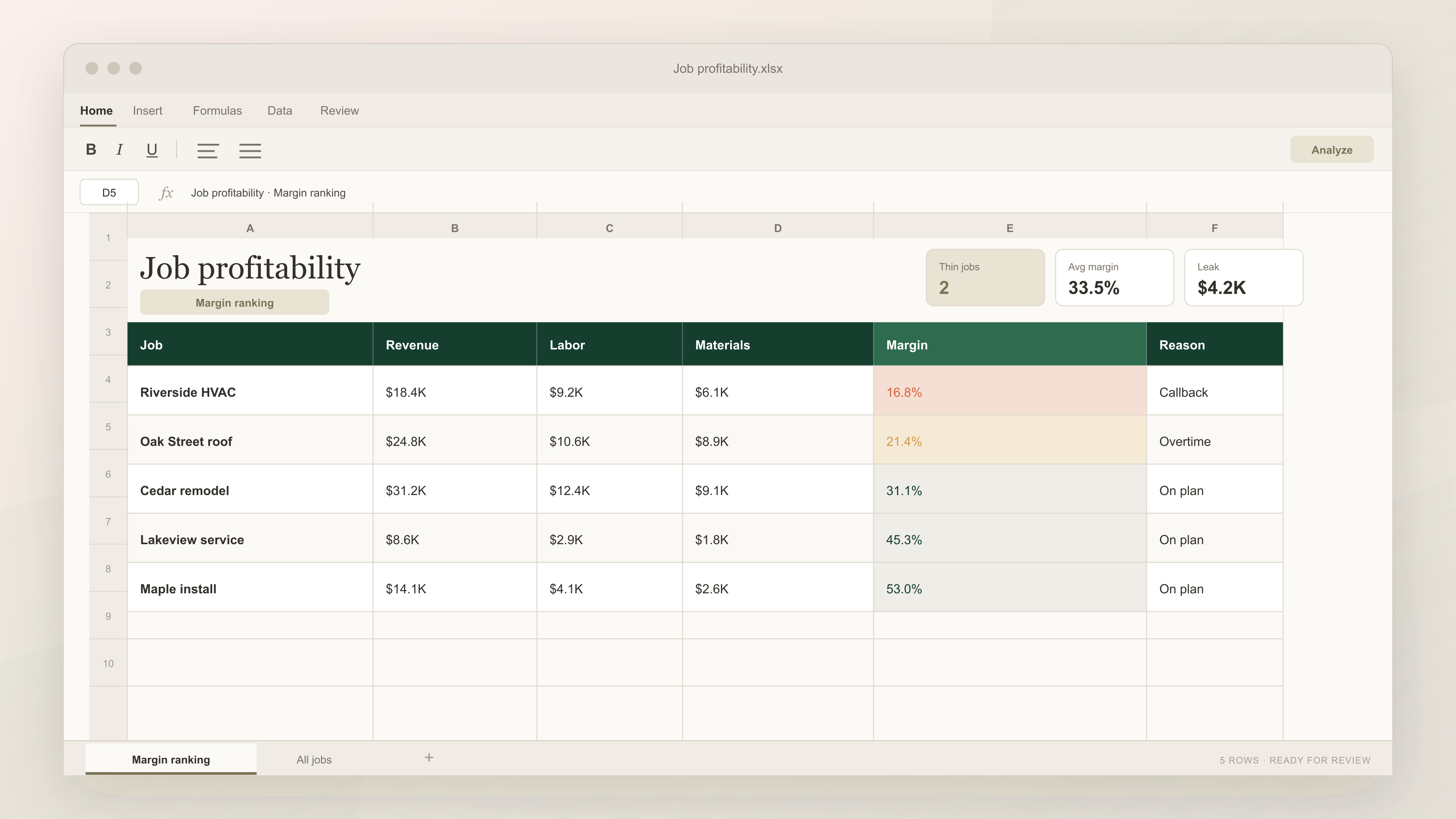Switch to the Data tab
Screen dimensions: 1456x819
point(280,111)
